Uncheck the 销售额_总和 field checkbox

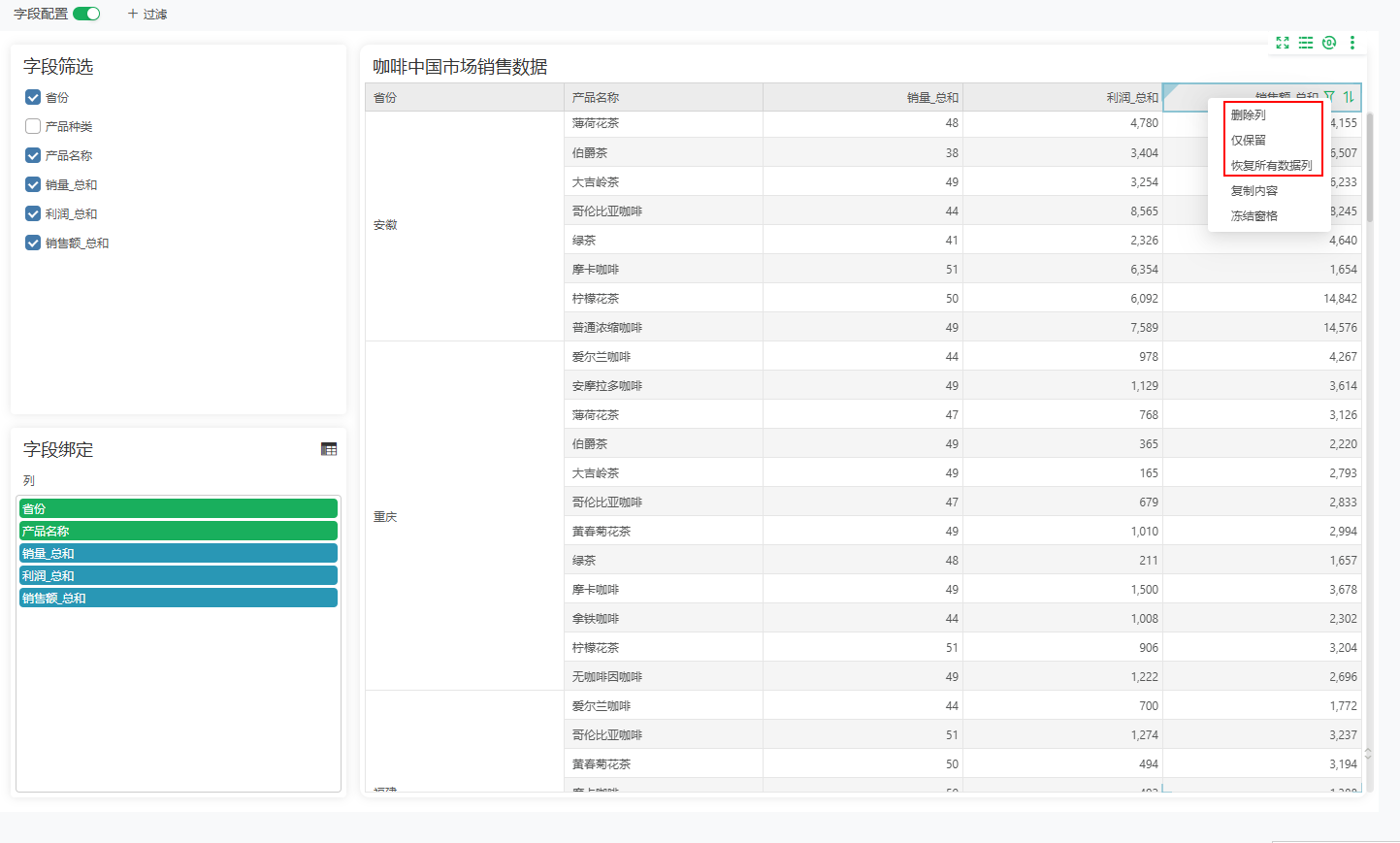pos(33,243)
